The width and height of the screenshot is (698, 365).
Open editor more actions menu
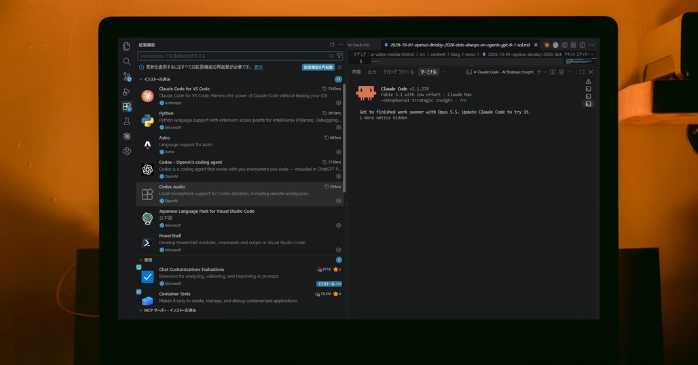point(591,45)
